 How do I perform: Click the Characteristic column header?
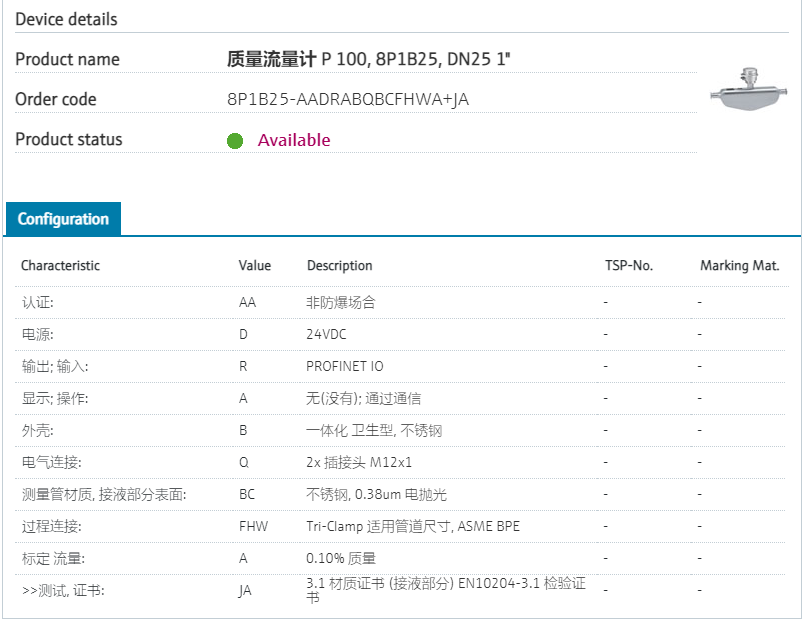[x=61, y=265]
